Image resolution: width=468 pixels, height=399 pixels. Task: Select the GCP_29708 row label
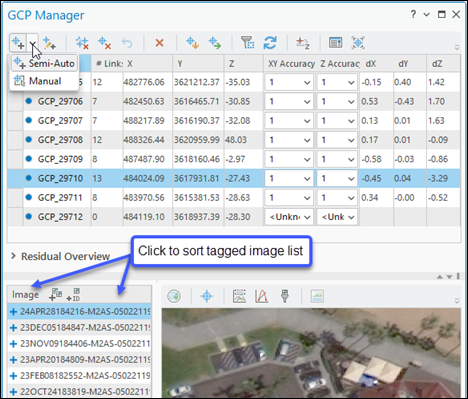(60, 140)
